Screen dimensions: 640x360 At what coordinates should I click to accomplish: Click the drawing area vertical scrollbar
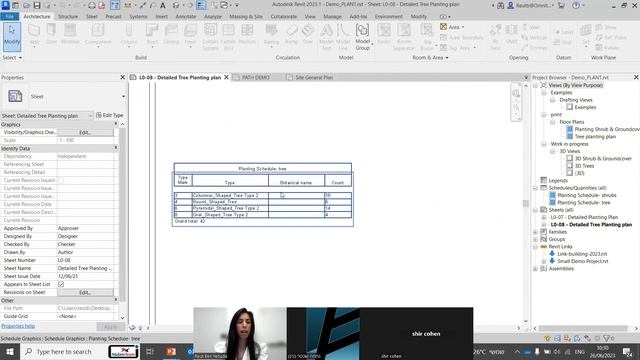click(526, 203)
